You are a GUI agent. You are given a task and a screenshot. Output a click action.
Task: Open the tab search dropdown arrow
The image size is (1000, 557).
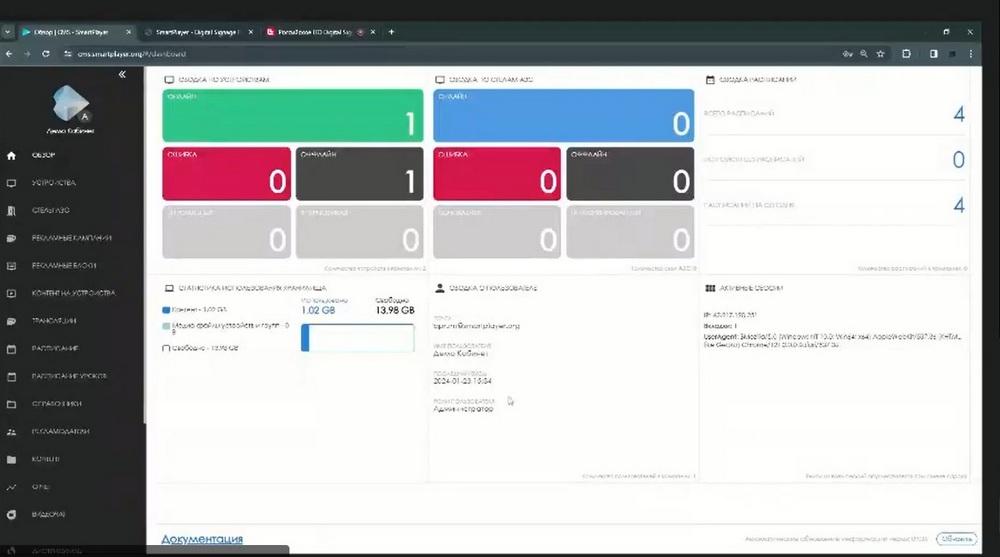coord(7,32)
